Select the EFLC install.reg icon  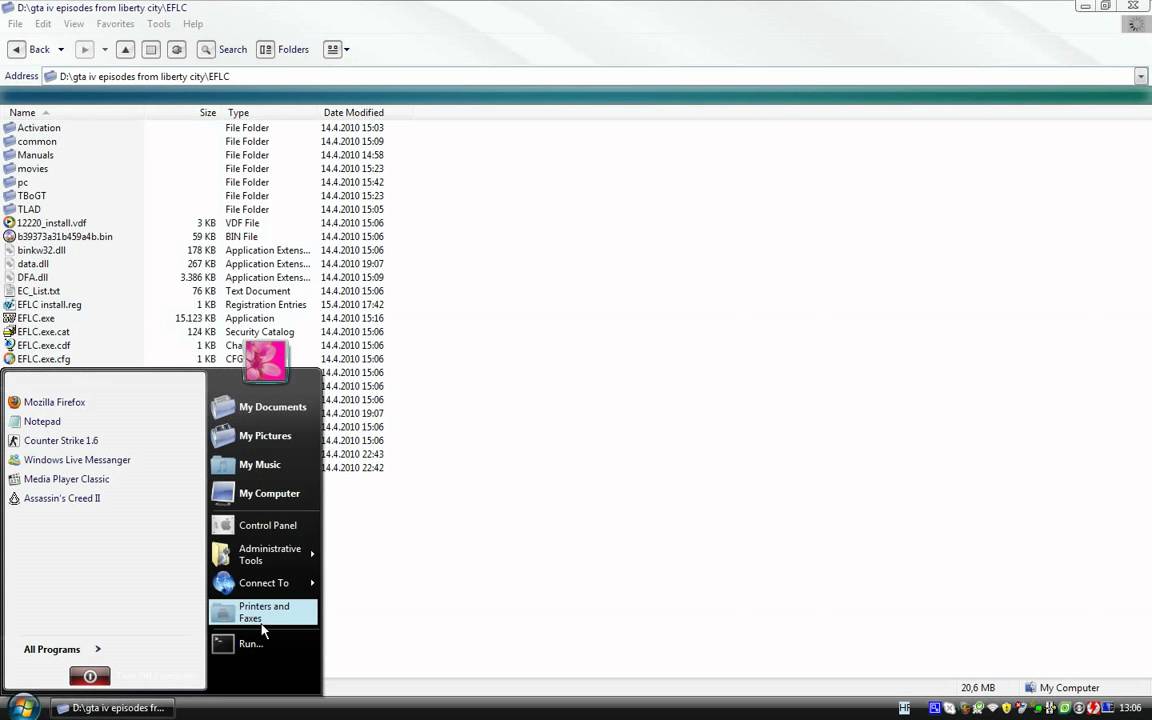coord(10,304)
